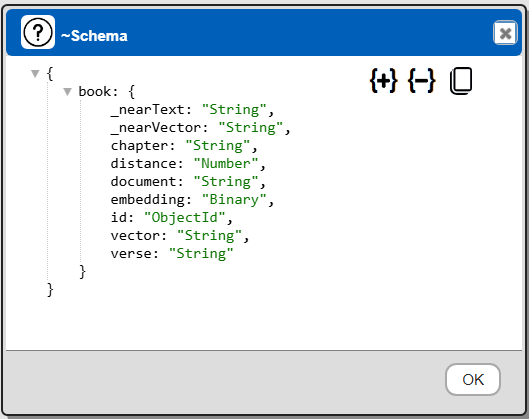Click the _nearText "String" value
The width and height of the screenshot is (529, 419).
coord(234,110)
